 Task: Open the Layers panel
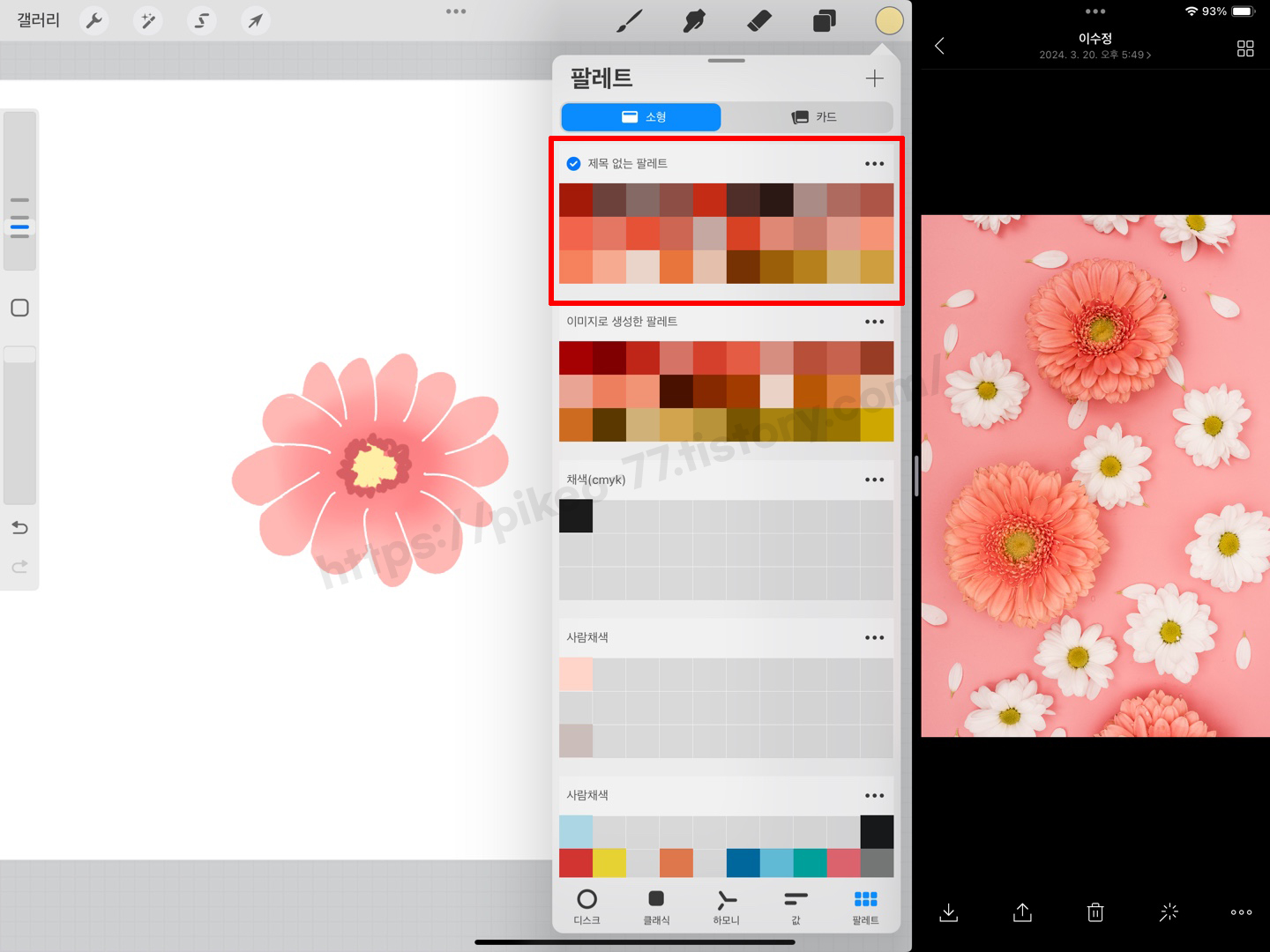point(824,20)
